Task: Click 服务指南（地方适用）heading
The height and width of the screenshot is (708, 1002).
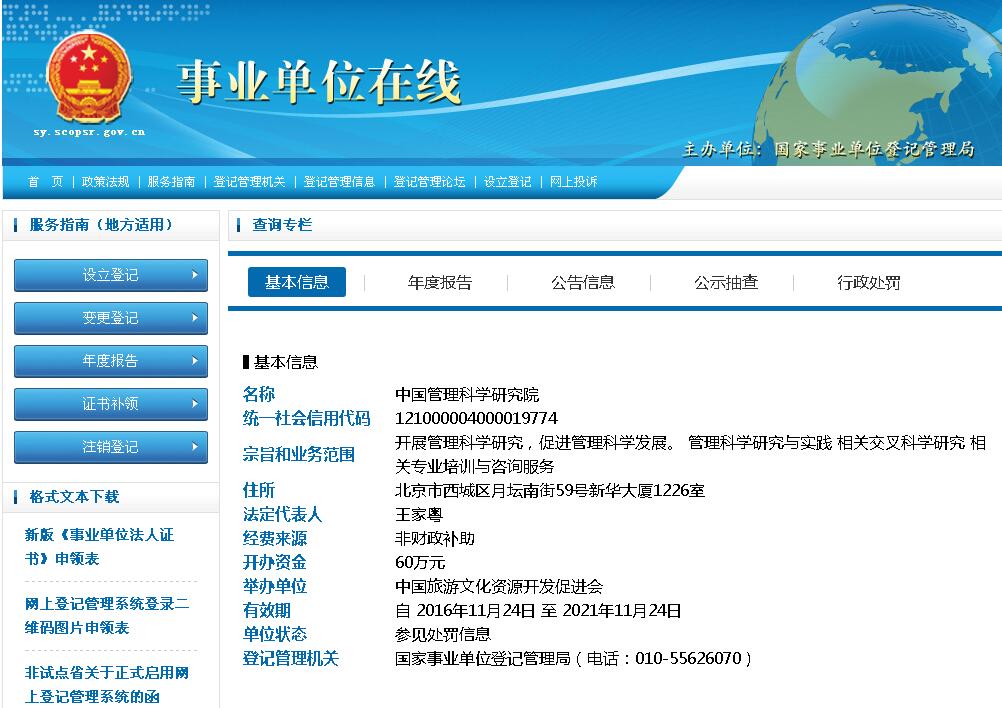Action: (101, 224)
